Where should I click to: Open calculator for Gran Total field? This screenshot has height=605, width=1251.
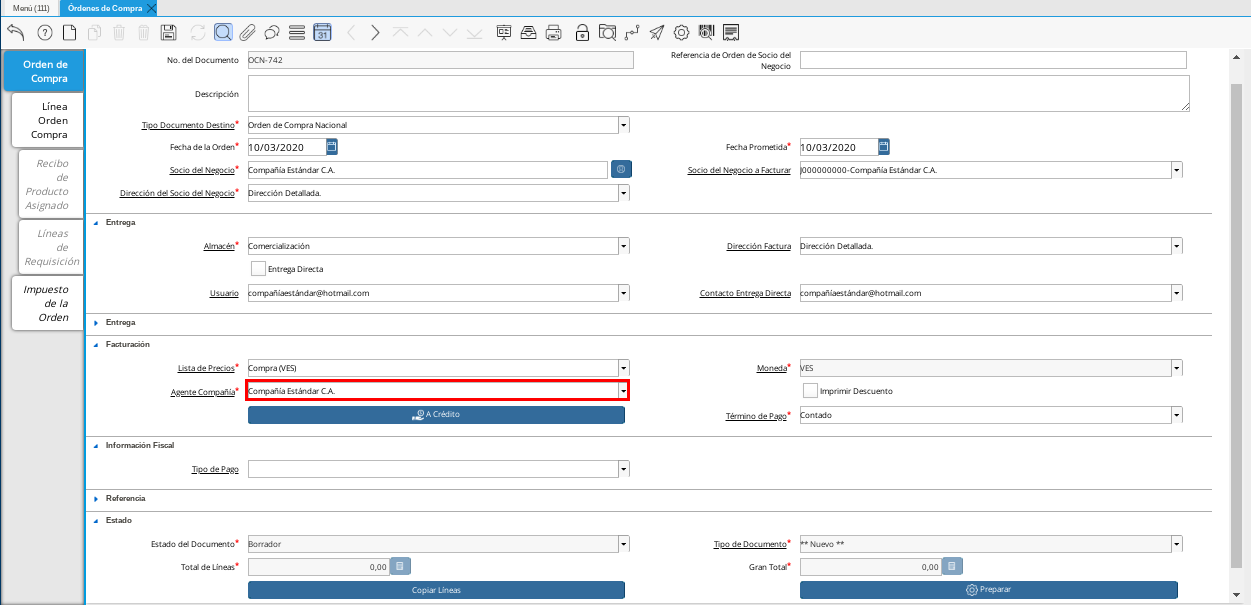[952, 567]
